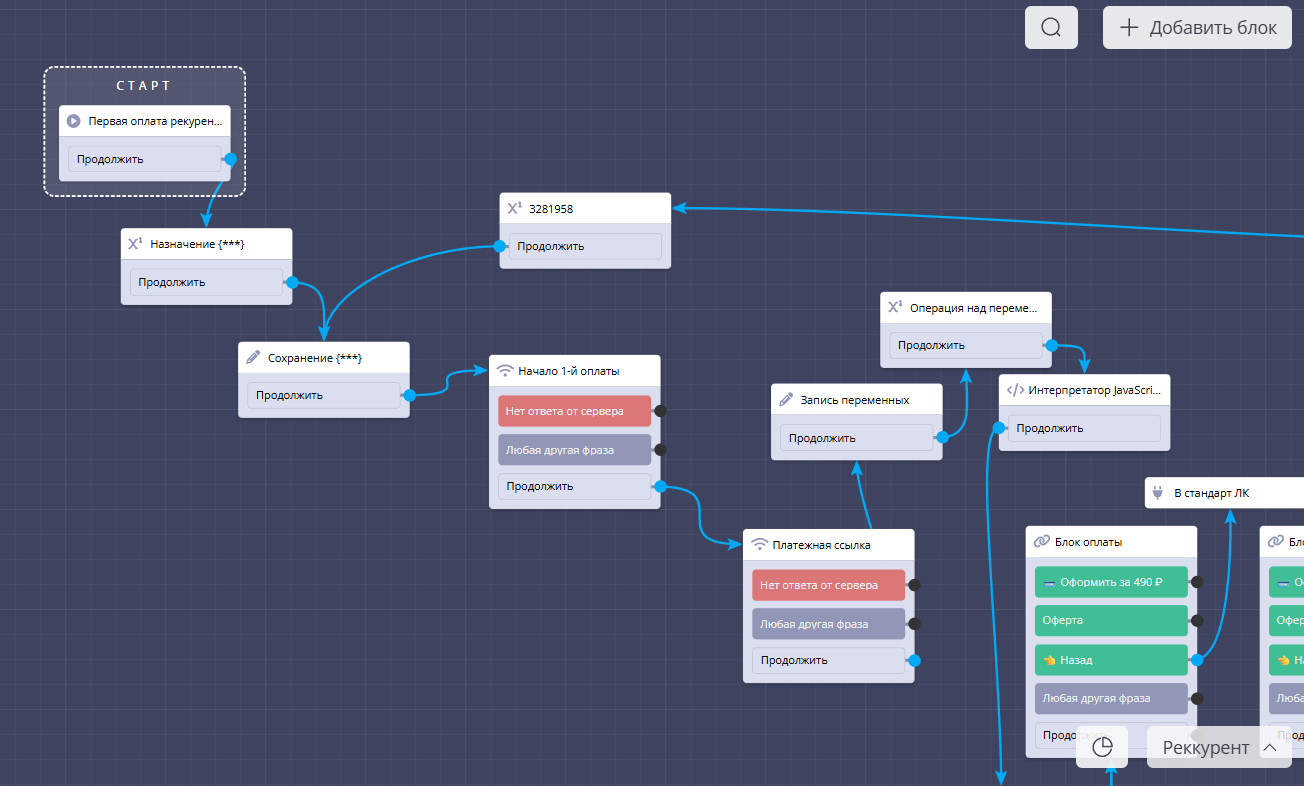This screenshot has height=786, width=1304.
Task: Click the link icon in 'Блок оплаты'
Action: click(1041, 541)
